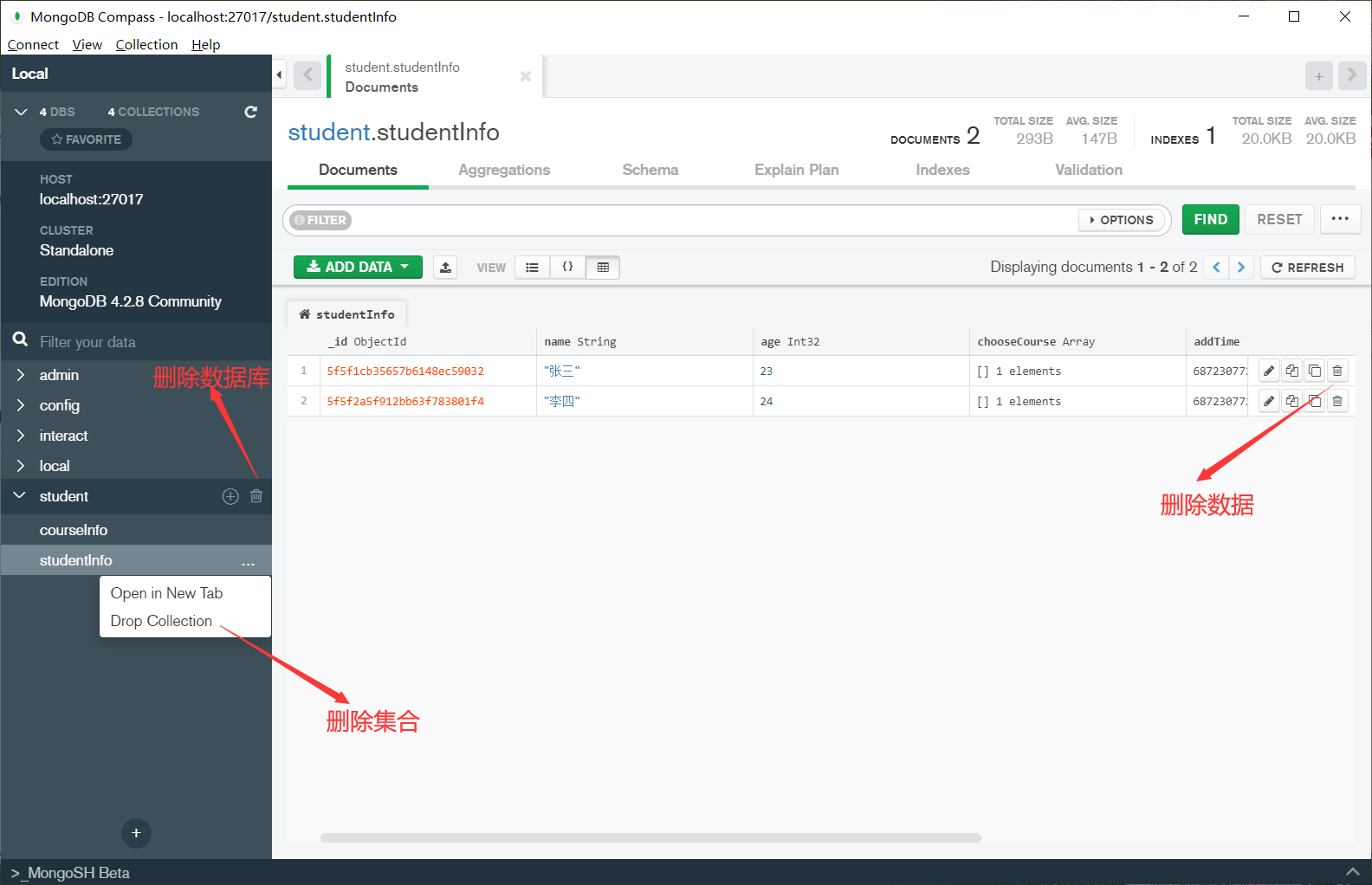Switch to list view
This screenshot has height=885, width=1372.
(x=532, y=268)
